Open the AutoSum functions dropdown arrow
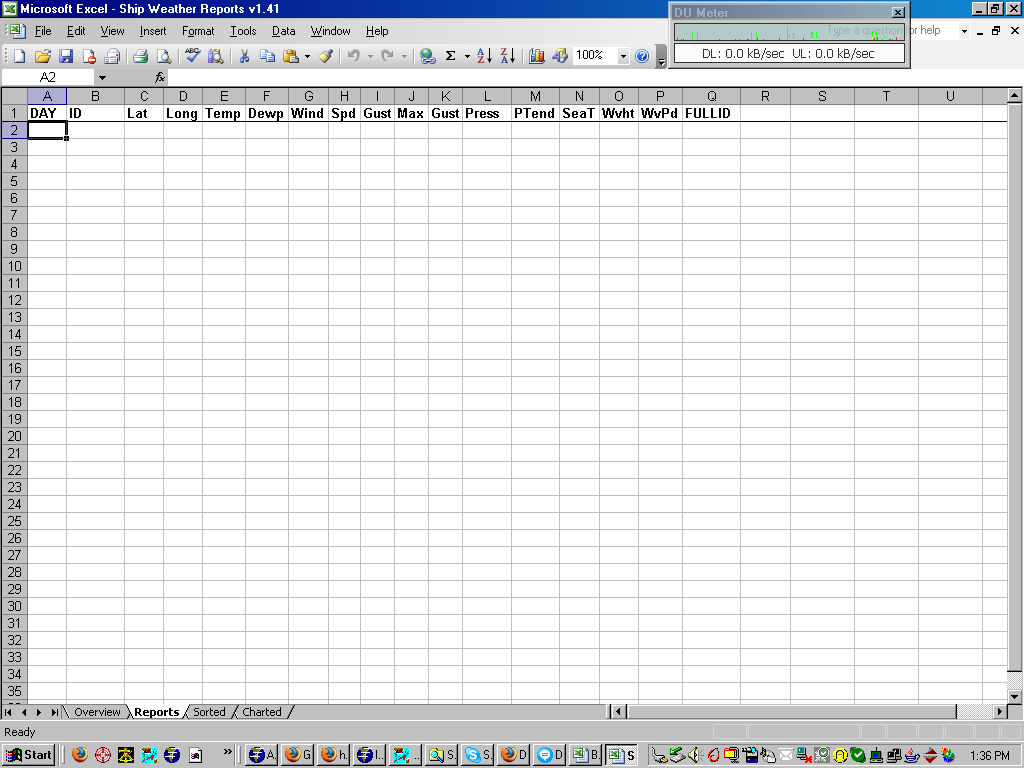The height and width of the screenshot is (768, 1024). (467, 57)
